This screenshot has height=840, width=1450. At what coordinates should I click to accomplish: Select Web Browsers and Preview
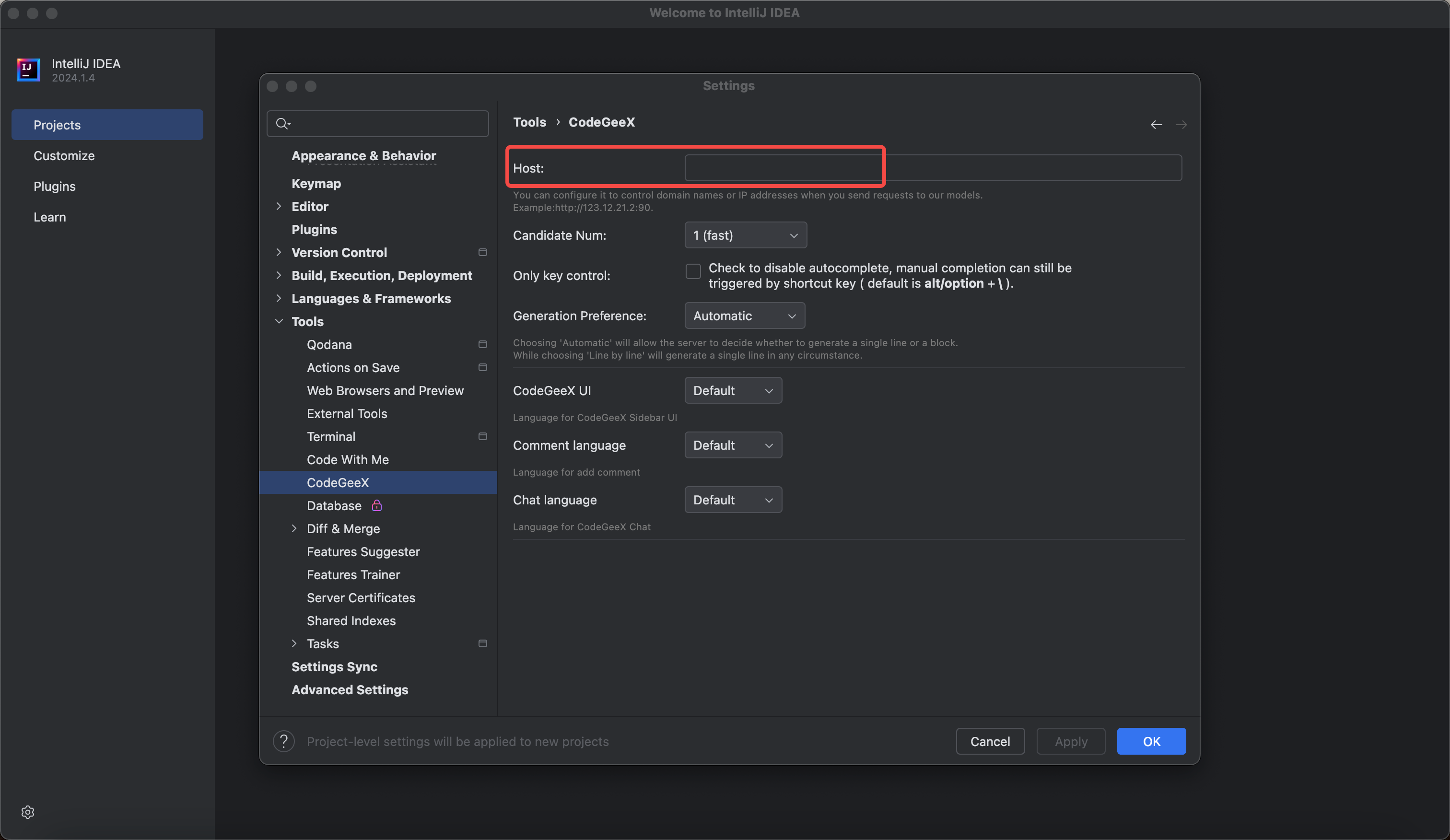pyautogui.click(x=385, y=390)
